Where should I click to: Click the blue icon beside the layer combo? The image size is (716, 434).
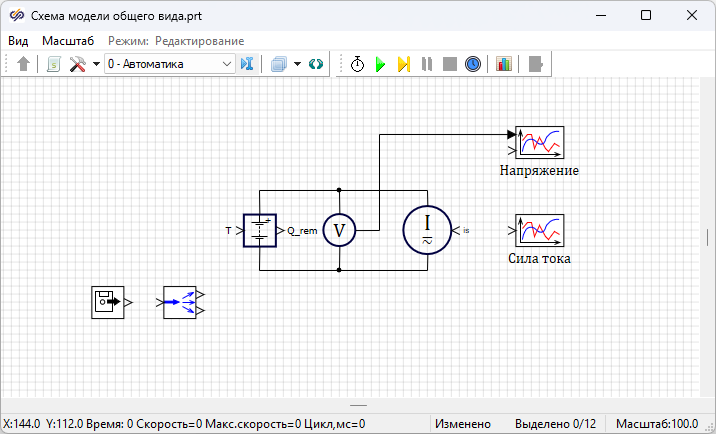click(247, 64)
